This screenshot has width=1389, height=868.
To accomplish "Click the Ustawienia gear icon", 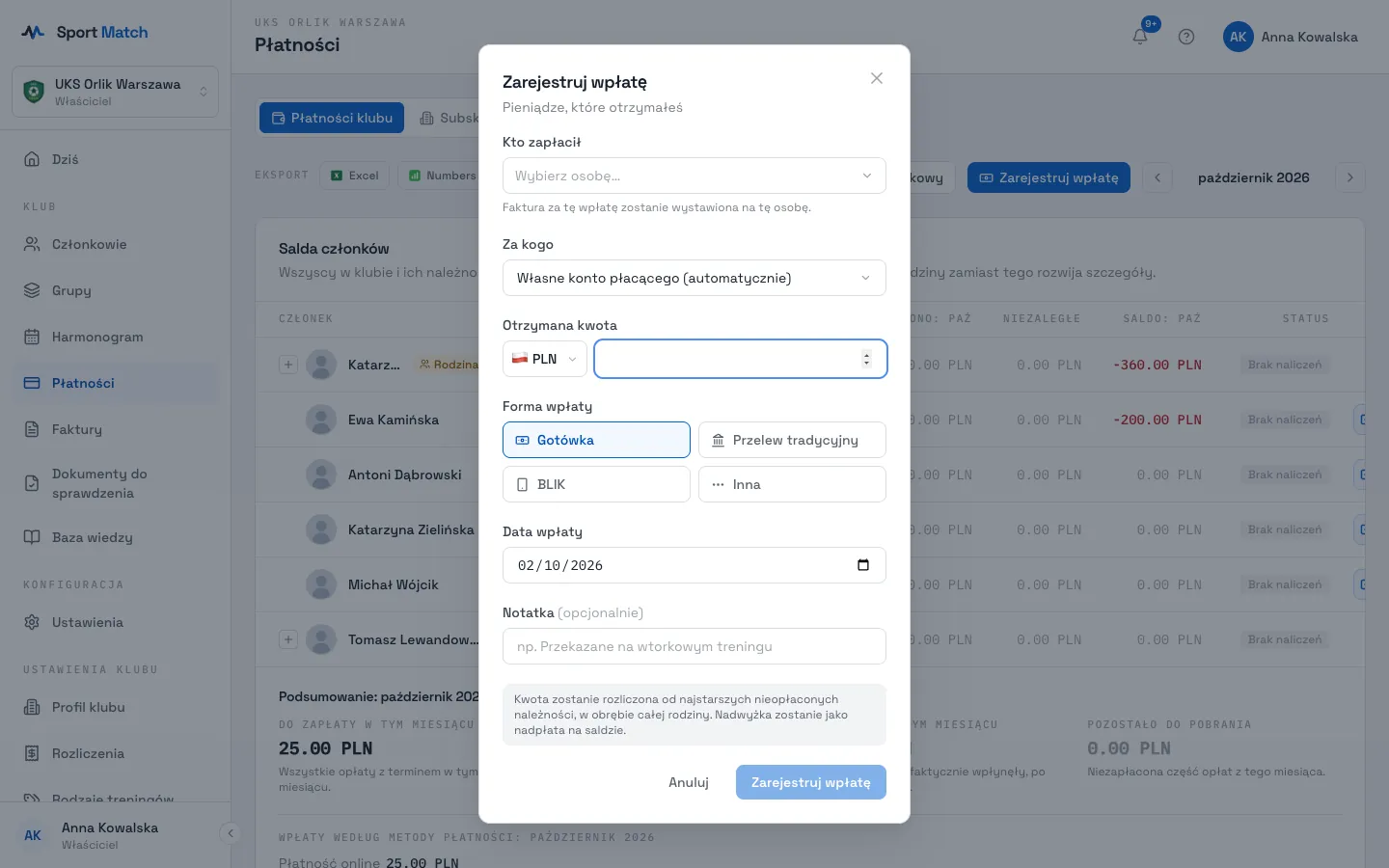I will 32,622.
